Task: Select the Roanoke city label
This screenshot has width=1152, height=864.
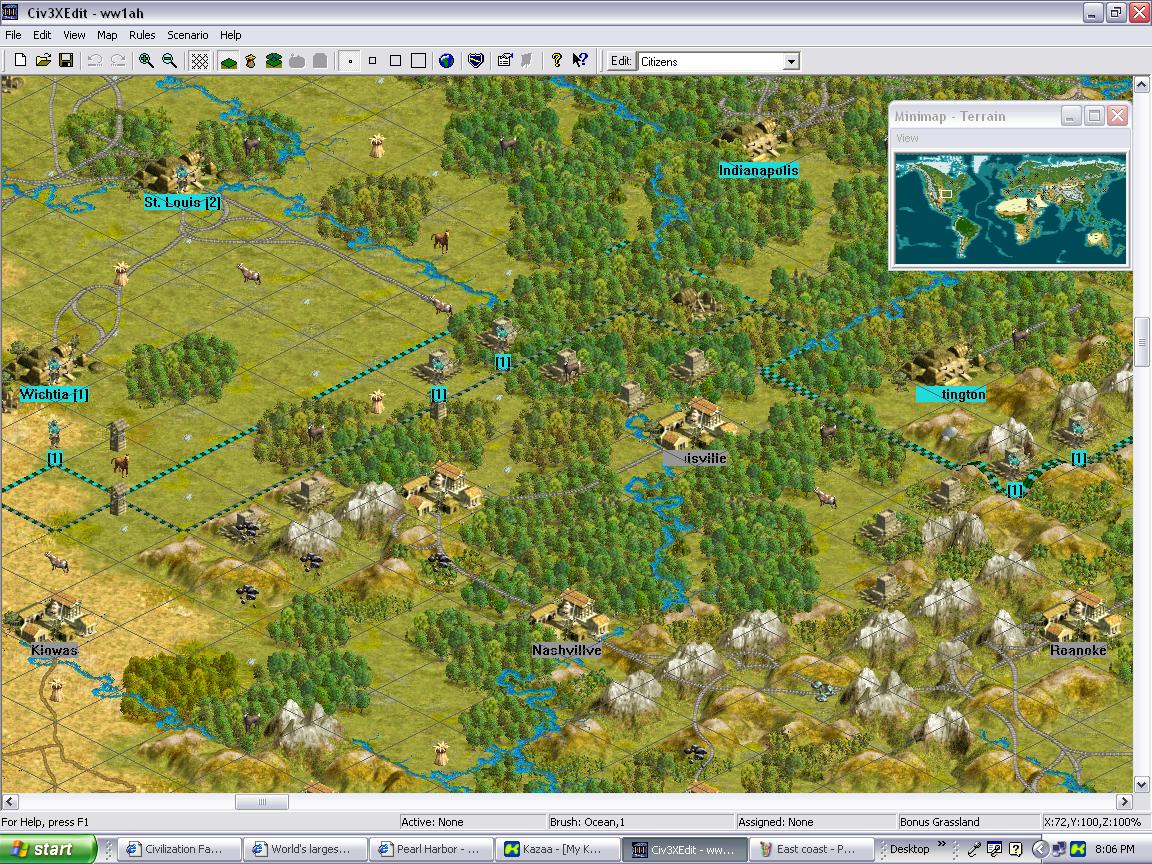Action: pos(1078,650)
